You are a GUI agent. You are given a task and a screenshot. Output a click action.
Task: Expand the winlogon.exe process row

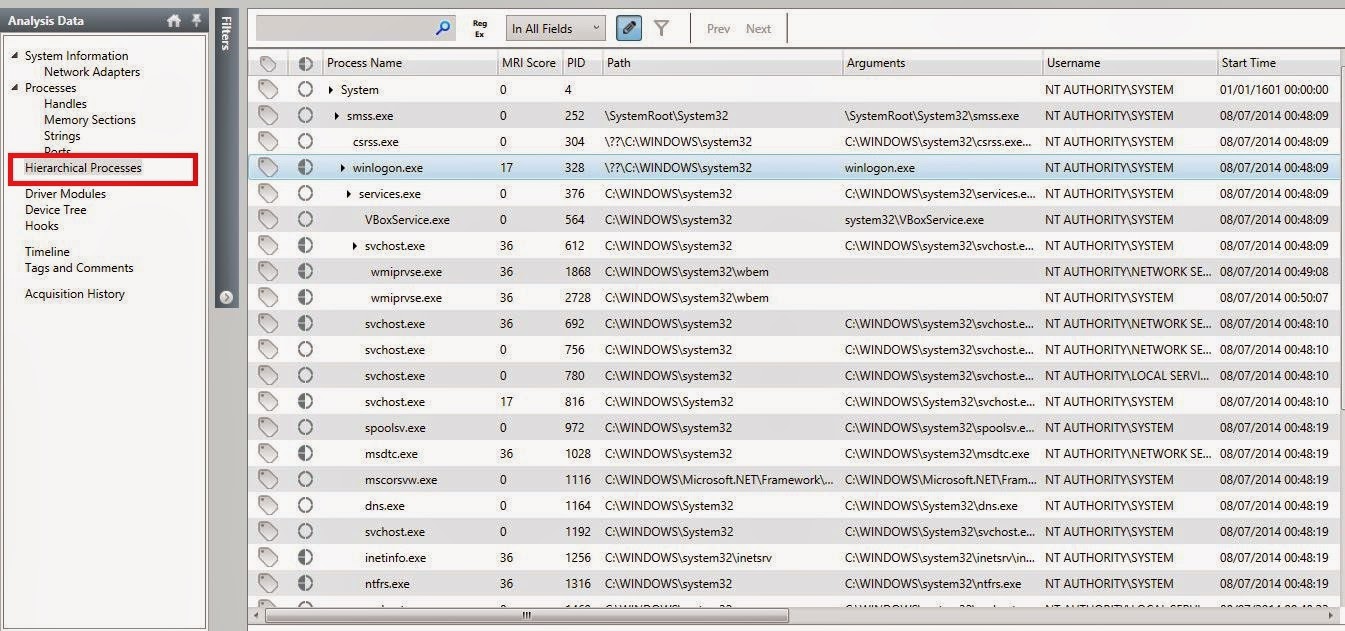343,168
